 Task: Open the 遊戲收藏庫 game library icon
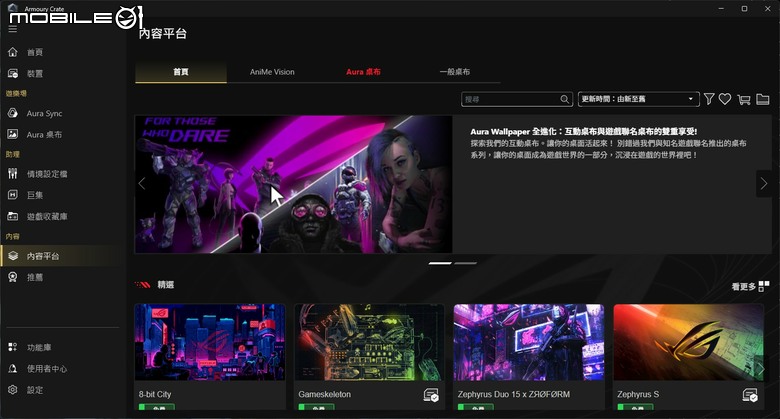point(12,216)
